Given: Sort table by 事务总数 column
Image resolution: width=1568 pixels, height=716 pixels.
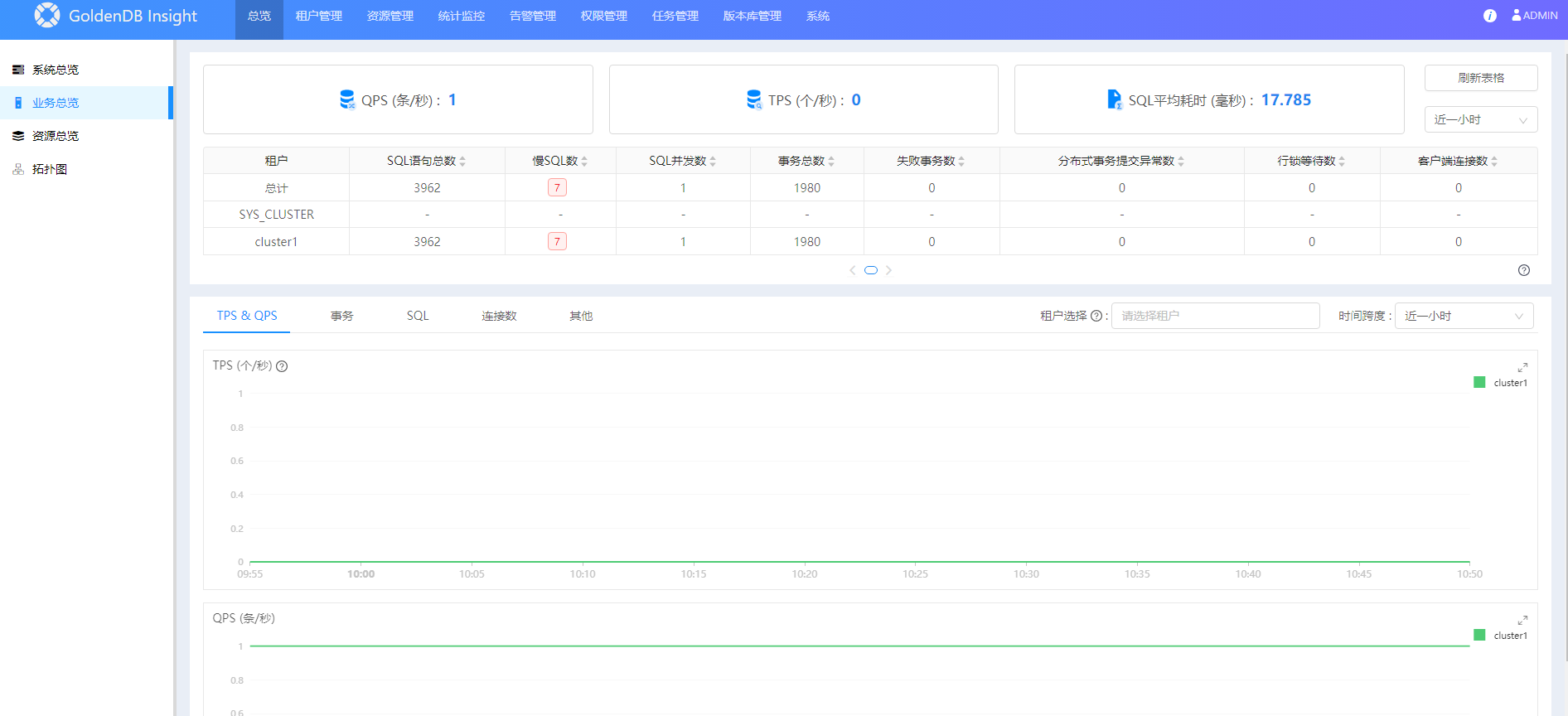Looking at the screenshot, I should pyautogui.click(x=831, y=161).
